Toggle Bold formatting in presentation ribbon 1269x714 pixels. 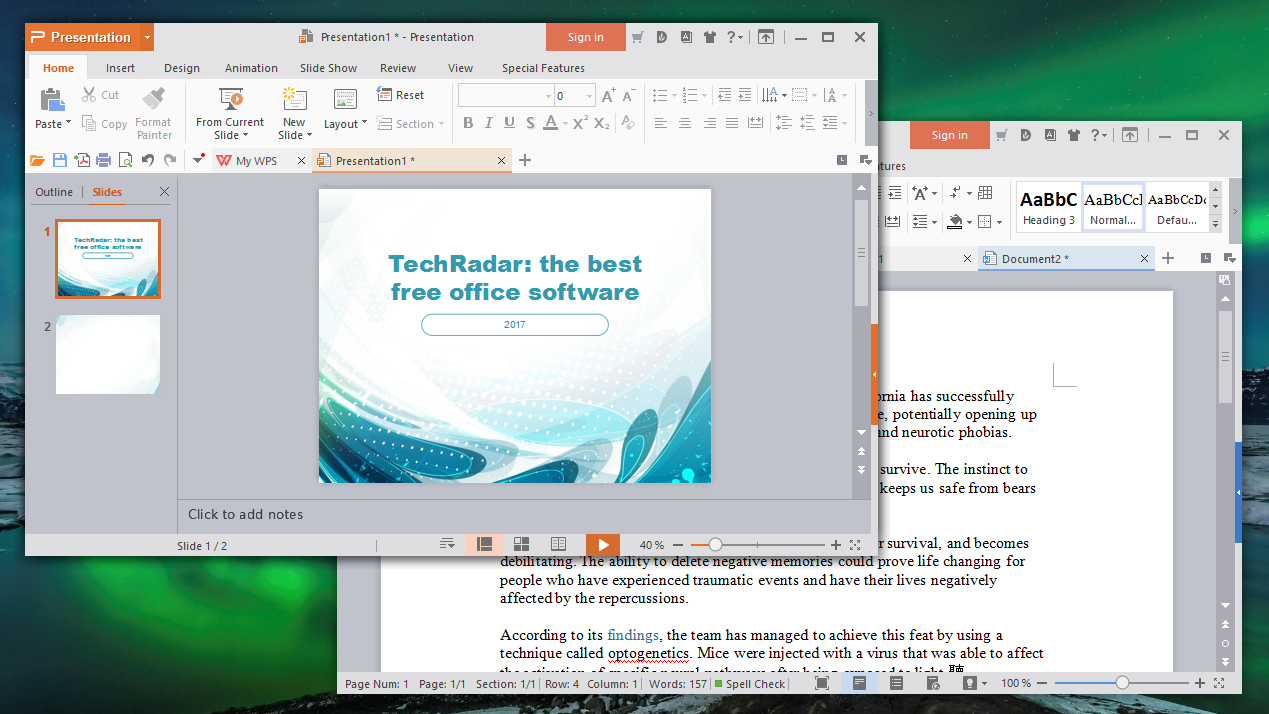click(x=467, y=124)
